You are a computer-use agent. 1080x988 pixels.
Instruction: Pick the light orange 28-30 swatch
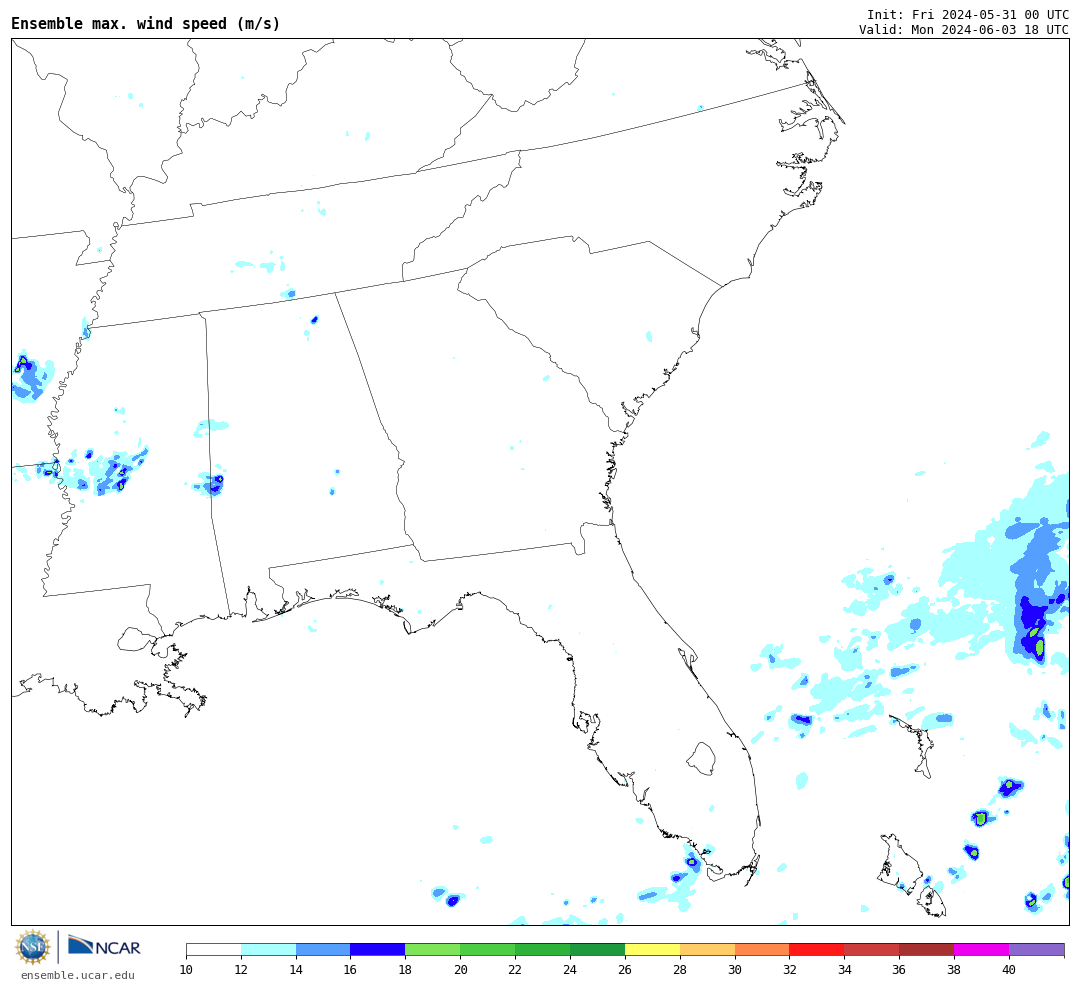pos(707,949)
